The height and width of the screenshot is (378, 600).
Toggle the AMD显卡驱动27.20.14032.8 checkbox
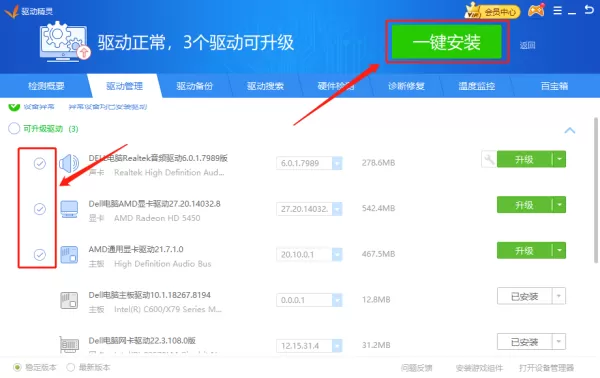click(40, 209)
